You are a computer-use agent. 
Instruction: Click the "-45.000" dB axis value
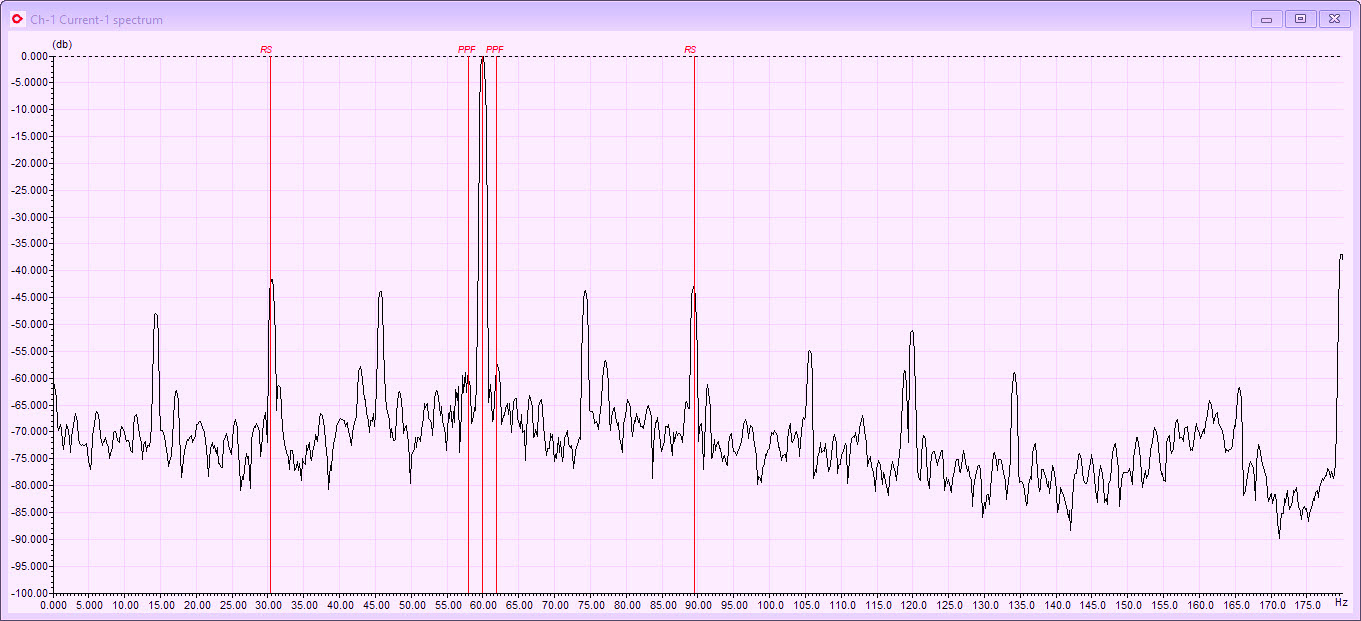point(31,298)
